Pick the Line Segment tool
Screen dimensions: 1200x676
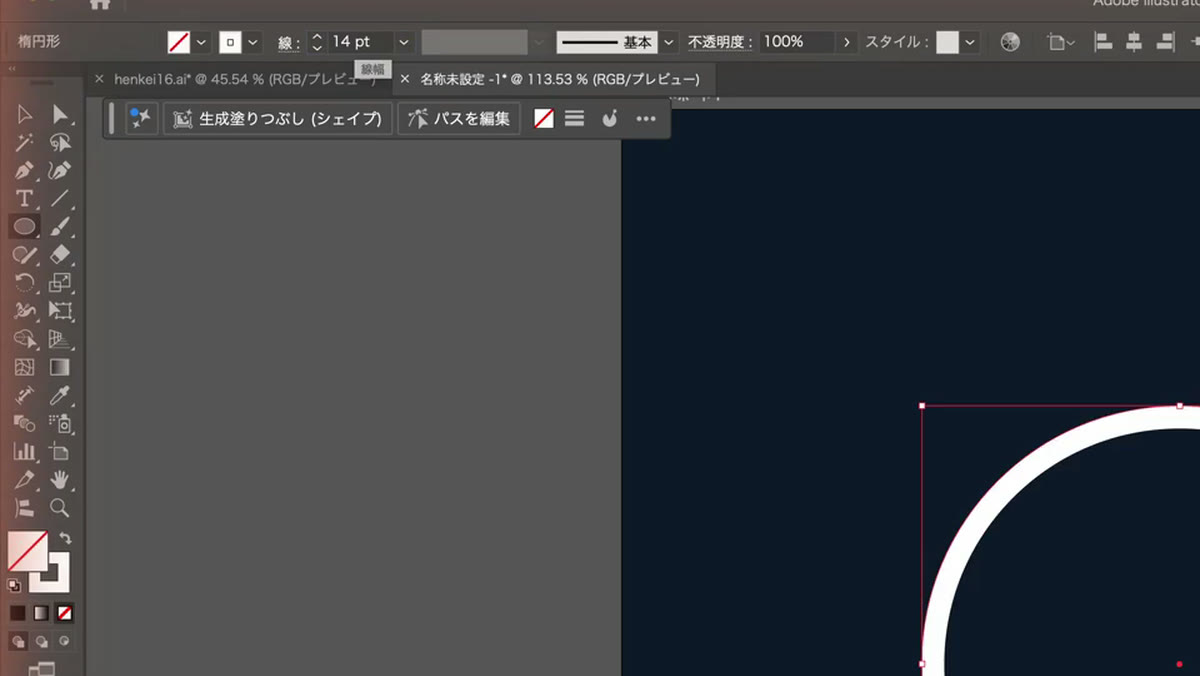point(60,199)
